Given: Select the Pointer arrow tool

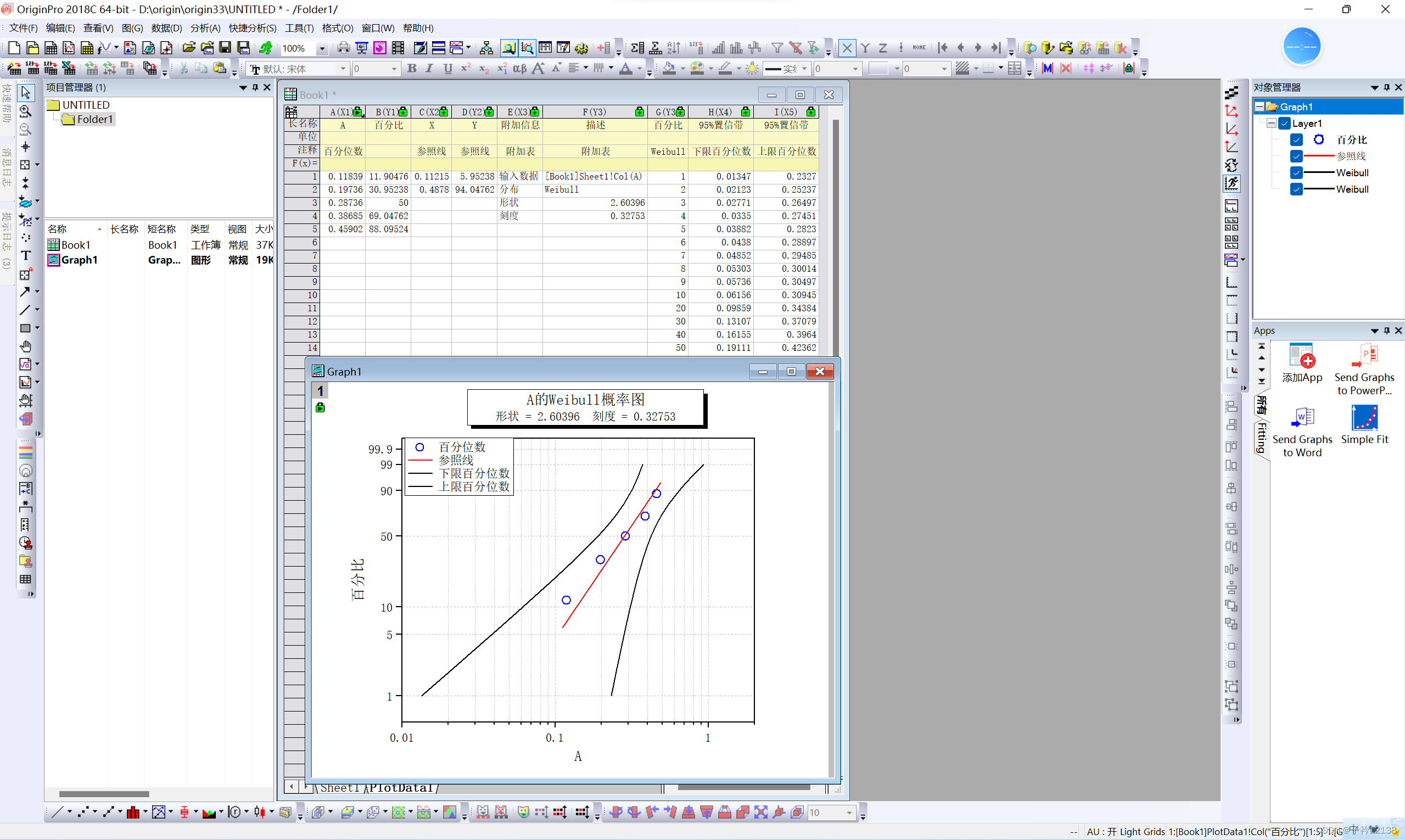Looking at the screenshot, I should (x=25, y=92).
